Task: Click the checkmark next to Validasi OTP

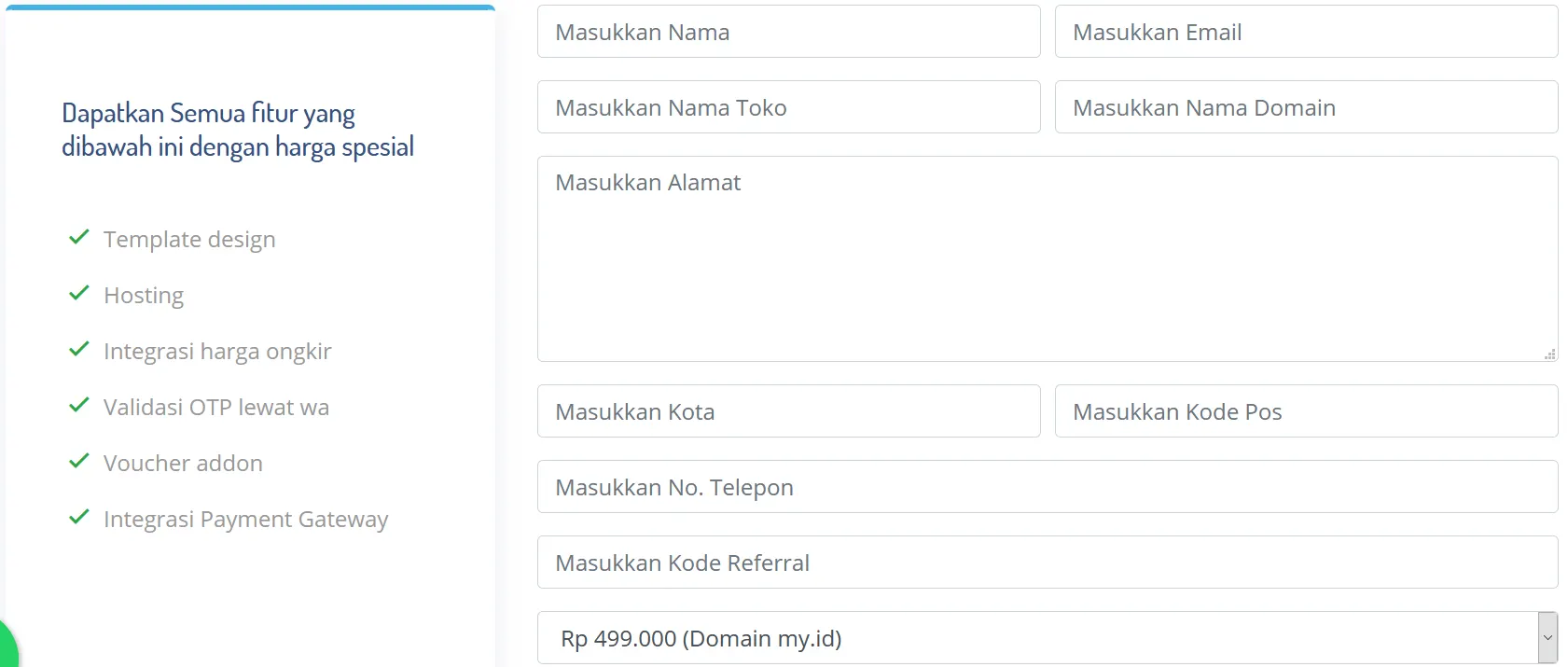Action: pos(79,406)
